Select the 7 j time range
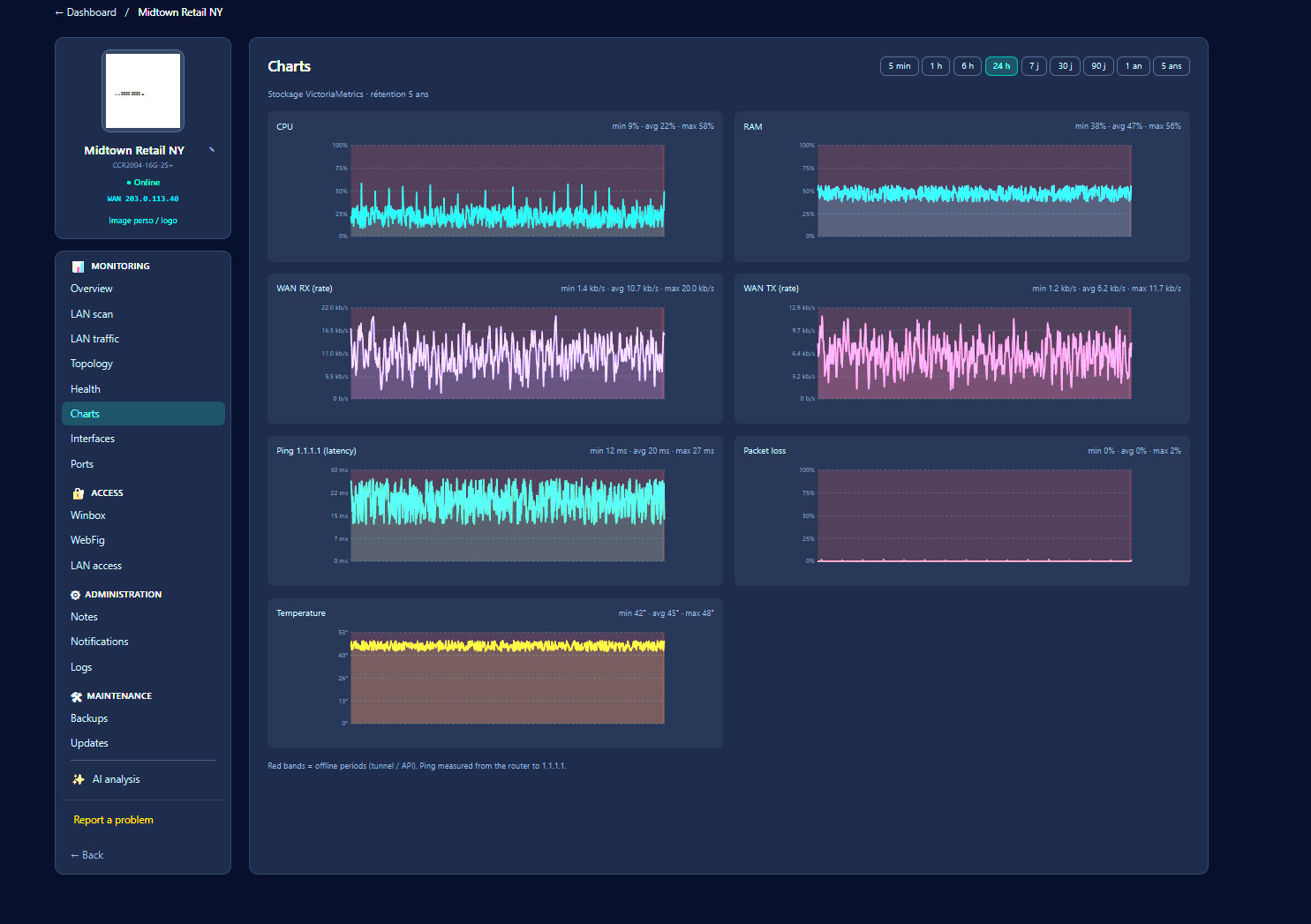This screenshot has width=1311, height=924. [x=1034, y=66]
